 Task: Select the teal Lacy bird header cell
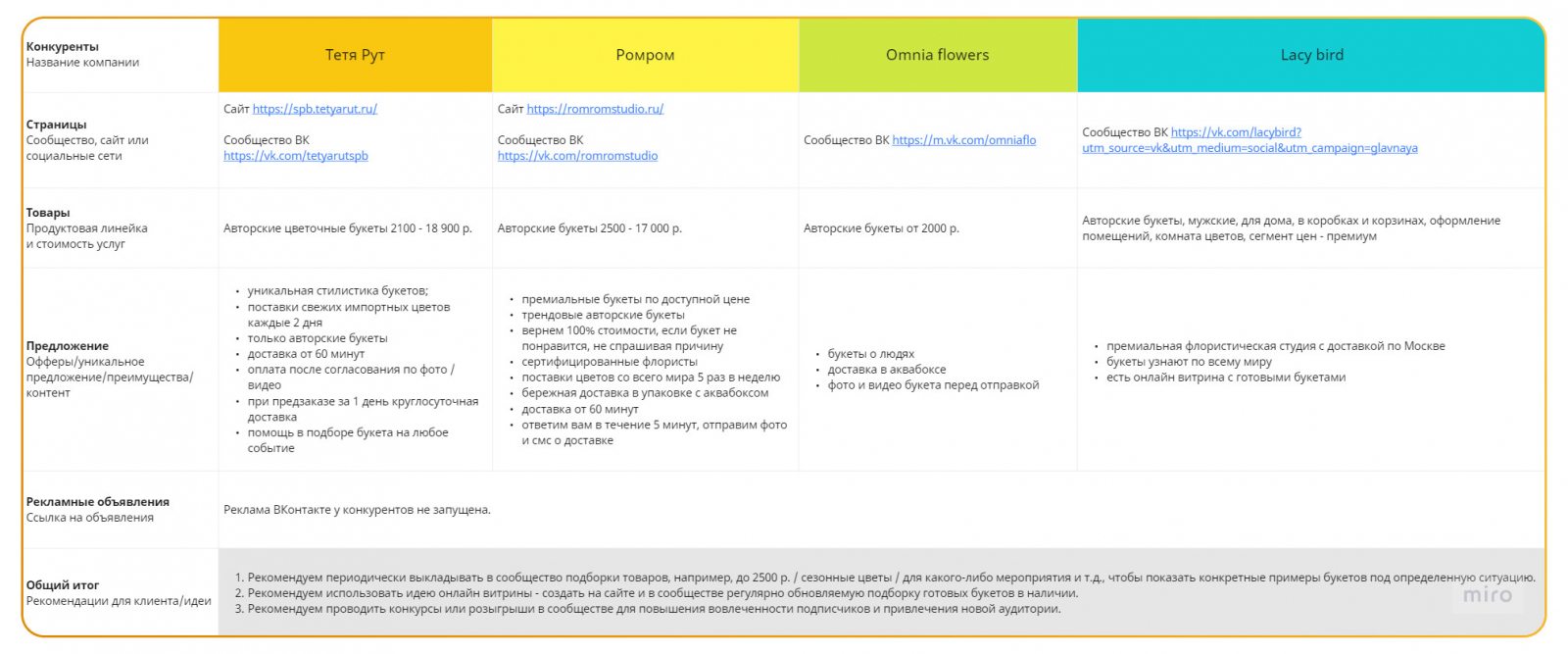pos(1311,55)
